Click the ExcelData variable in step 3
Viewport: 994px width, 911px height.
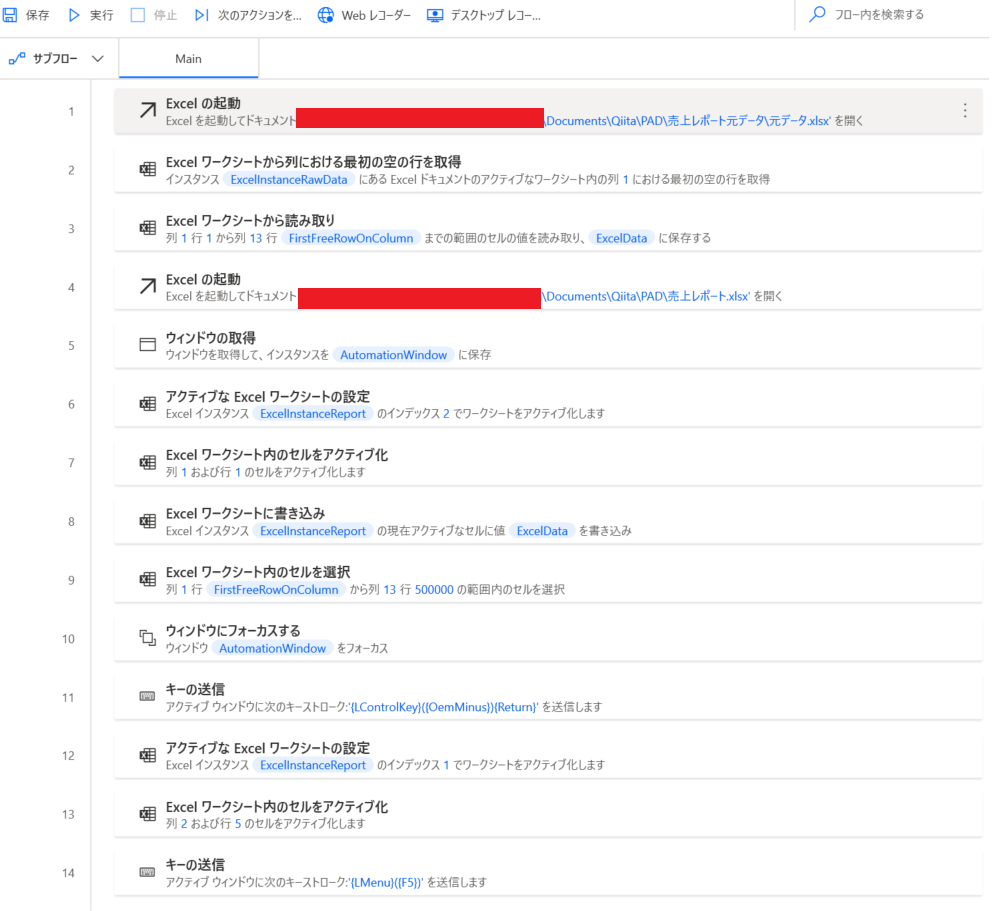(621, 238)
